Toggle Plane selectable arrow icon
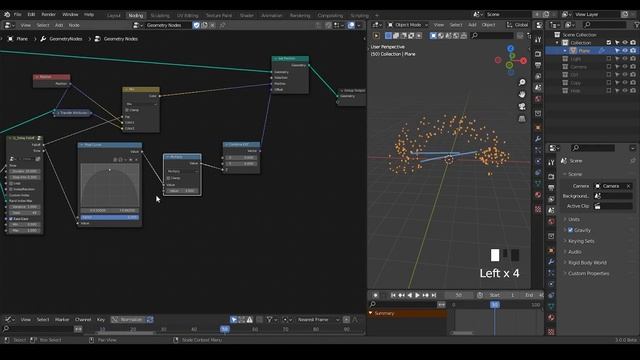640x360 pixels. point(617,51)
